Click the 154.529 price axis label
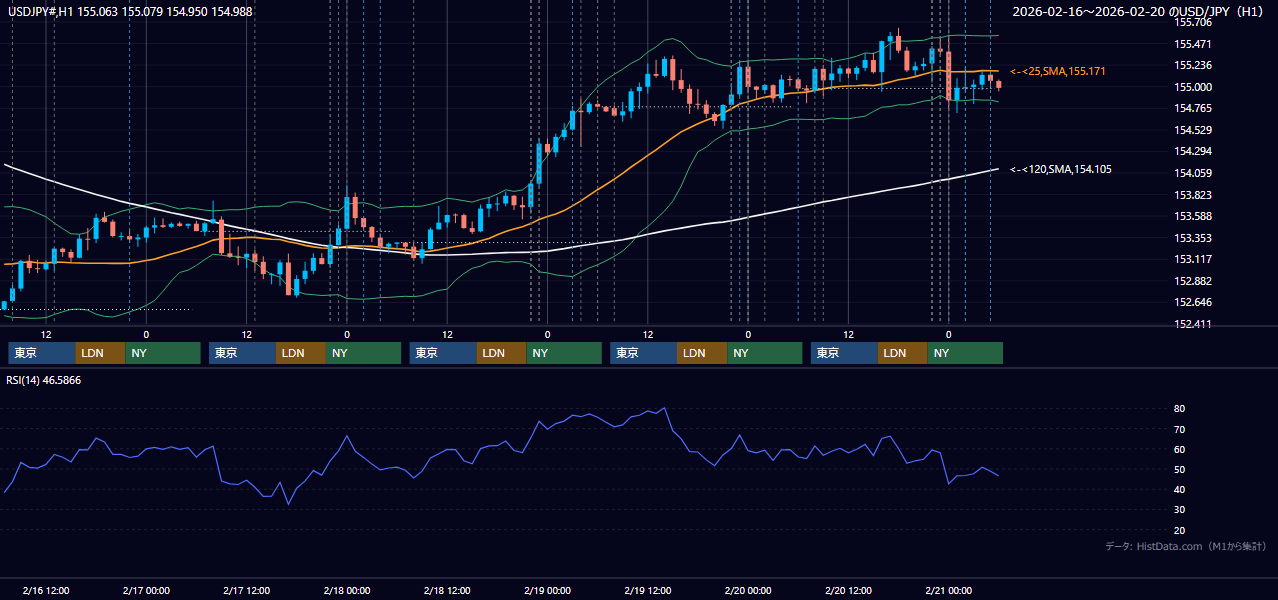This screenshot has width=1278, height=600. coord(1192,130)
